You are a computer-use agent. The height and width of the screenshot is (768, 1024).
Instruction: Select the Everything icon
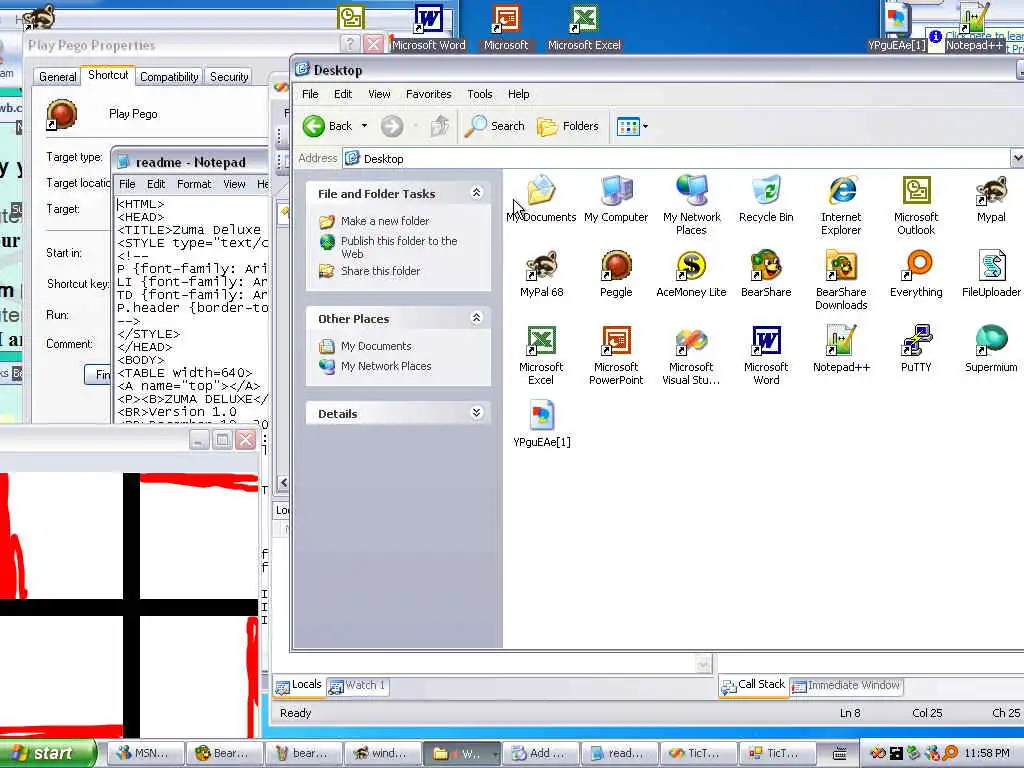coord(916,274)
